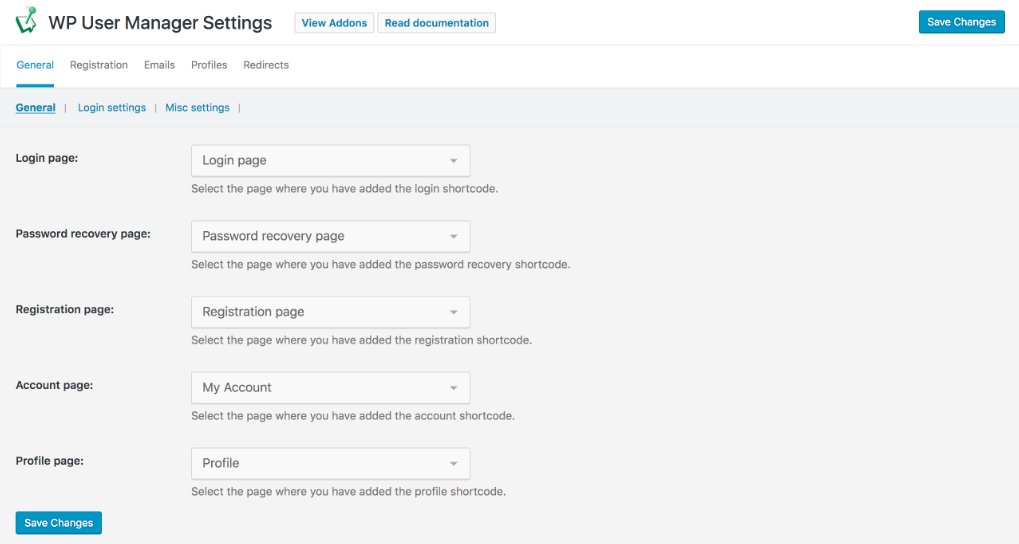Viewport: 1019px width, 544px height.
Task: Select the General main tab
Action: click(35, 65)
